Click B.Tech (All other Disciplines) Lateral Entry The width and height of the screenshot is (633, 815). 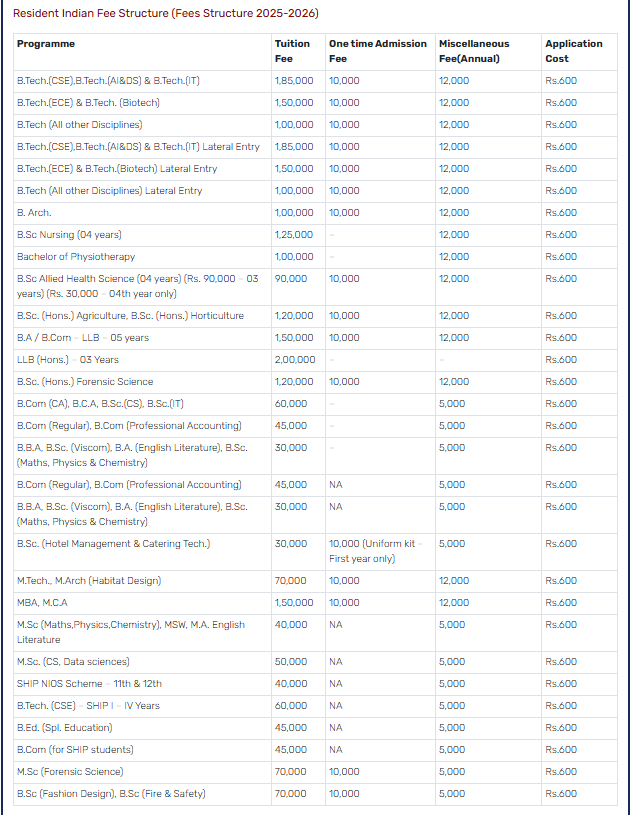tap(109, 191)
